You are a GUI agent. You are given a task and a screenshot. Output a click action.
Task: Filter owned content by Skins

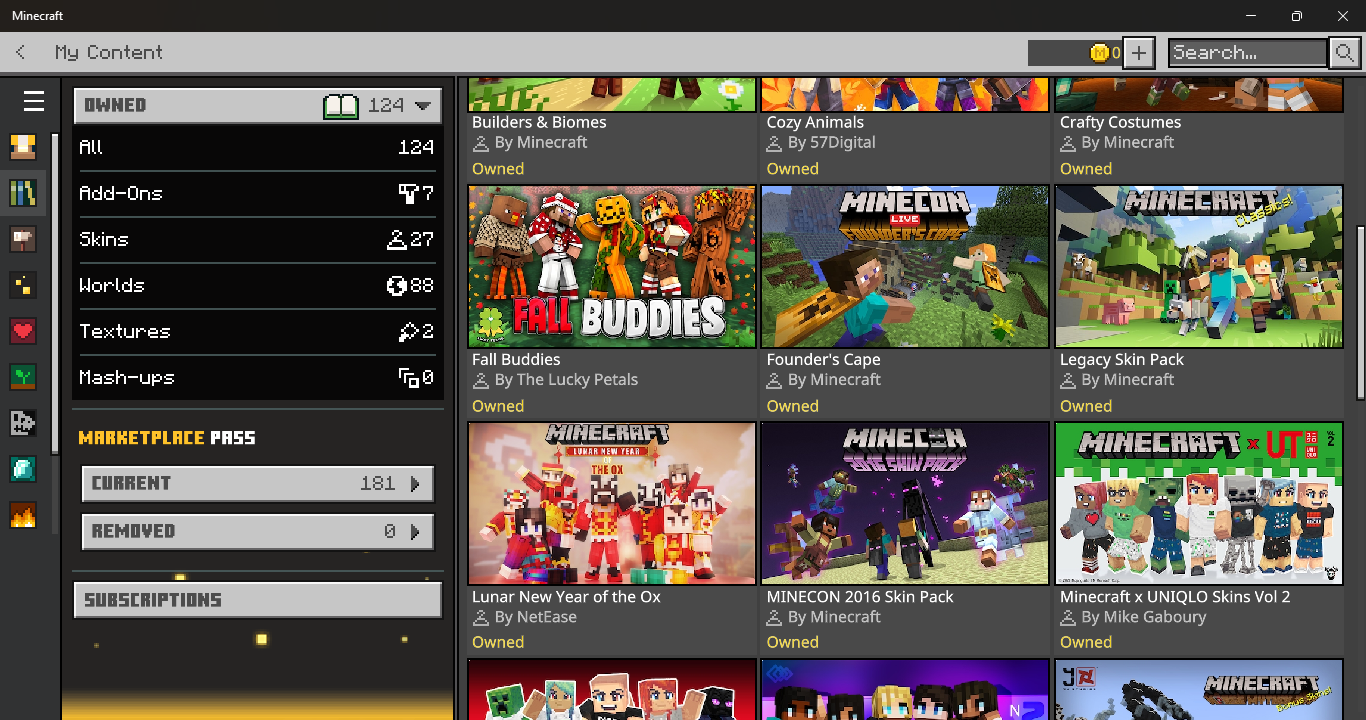pyautogui.click(x=258, y=239)
